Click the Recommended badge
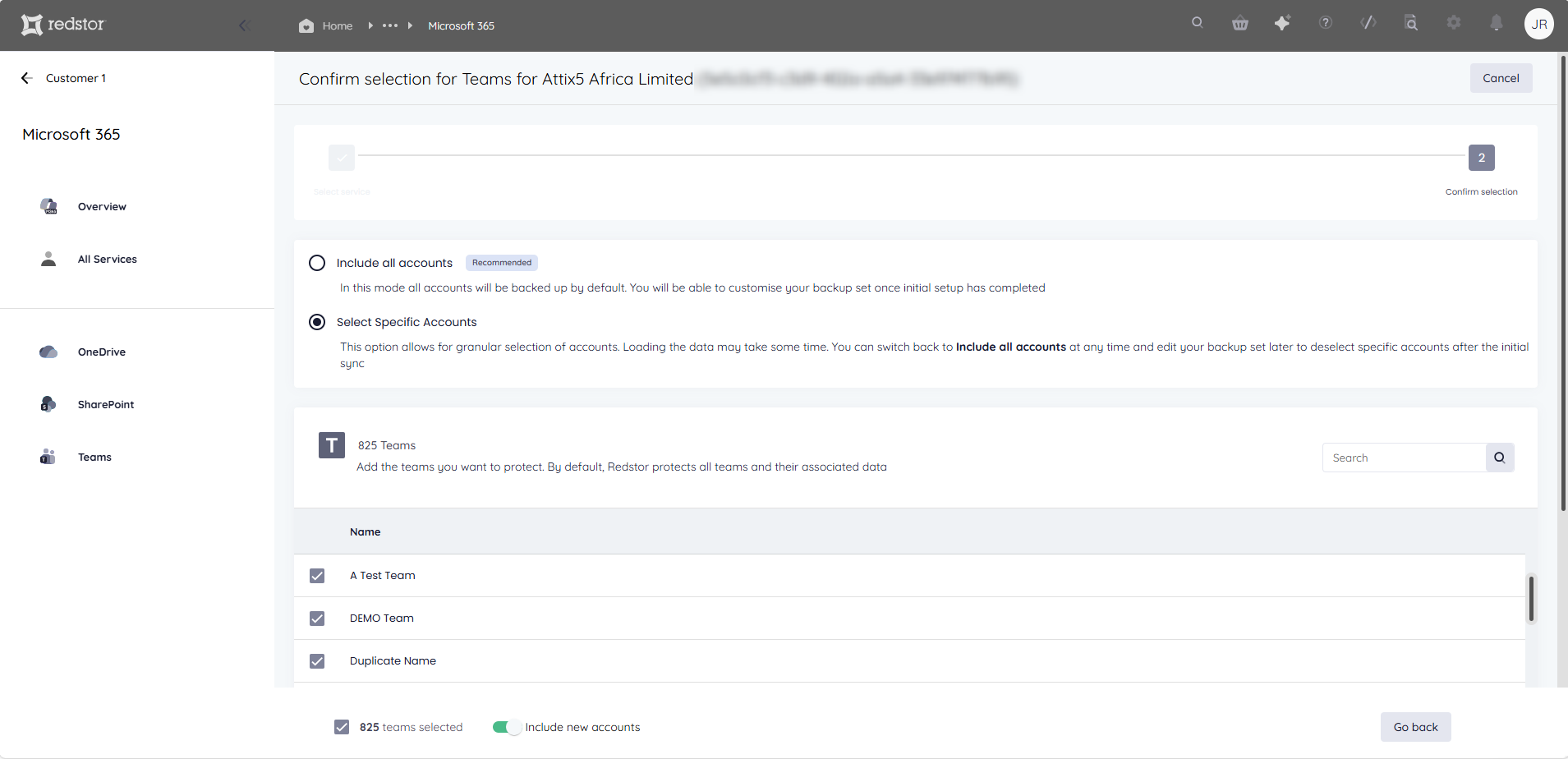The height and width of the screenshot is (759, 1568). (502, 263)
